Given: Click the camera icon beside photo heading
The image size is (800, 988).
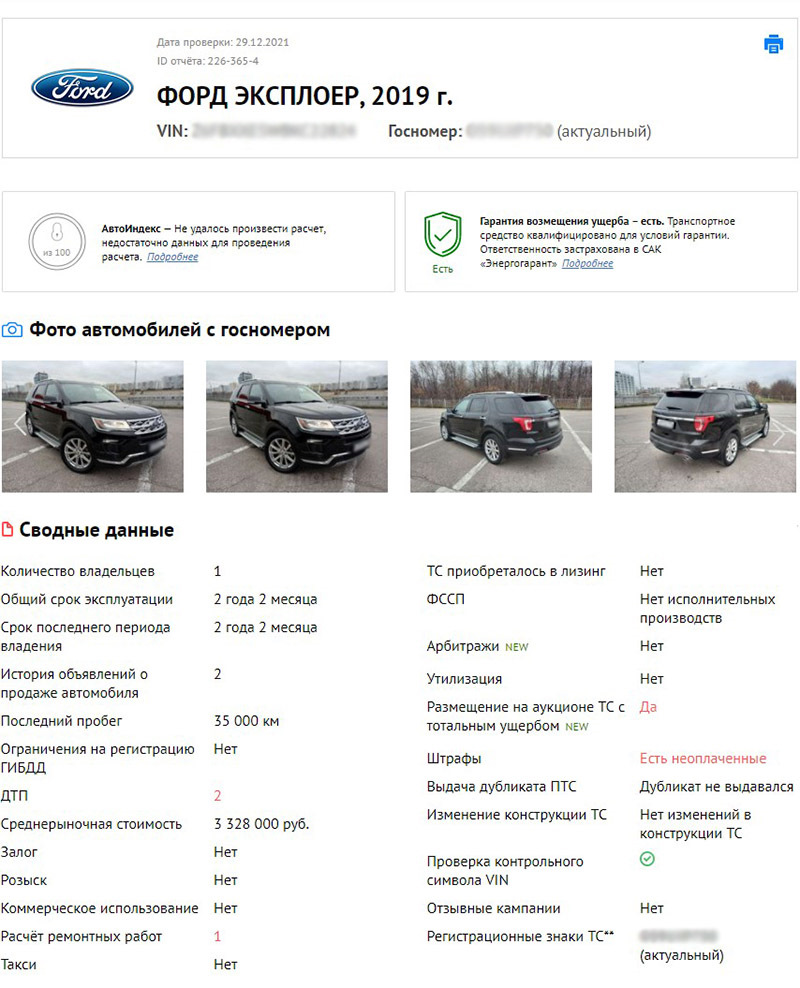Looking at the screenshot, I should tap(12, 330).
